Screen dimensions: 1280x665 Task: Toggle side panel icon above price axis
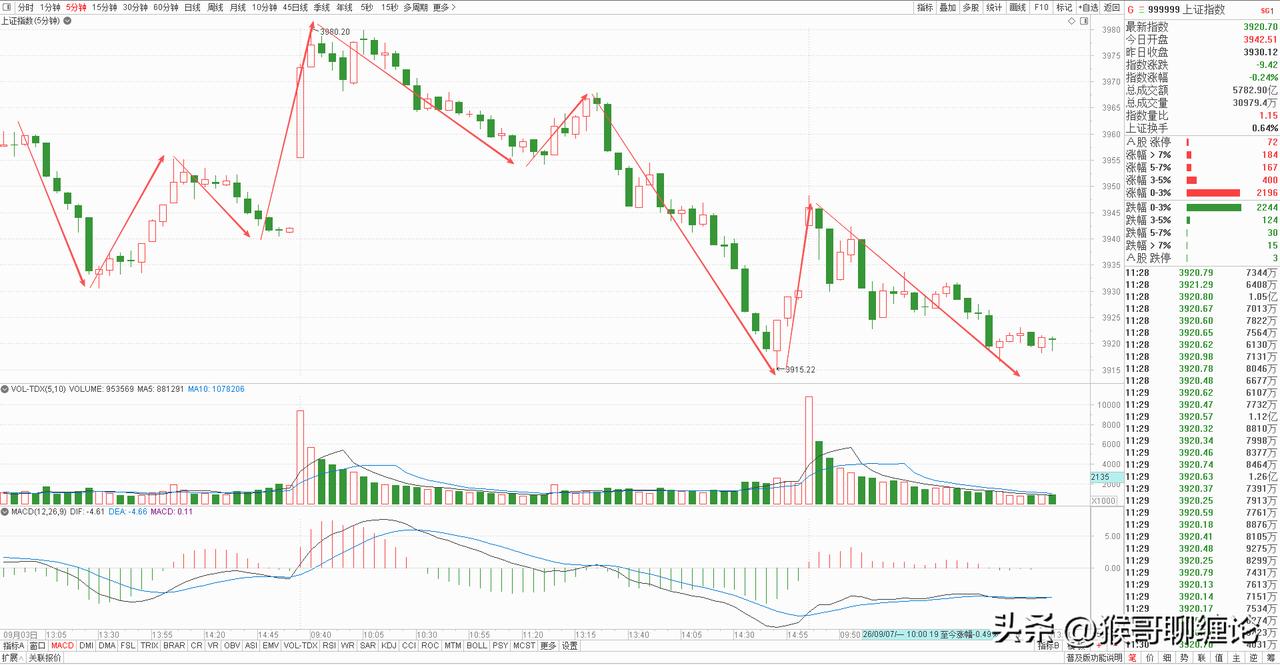click(x=1084, y=21)
